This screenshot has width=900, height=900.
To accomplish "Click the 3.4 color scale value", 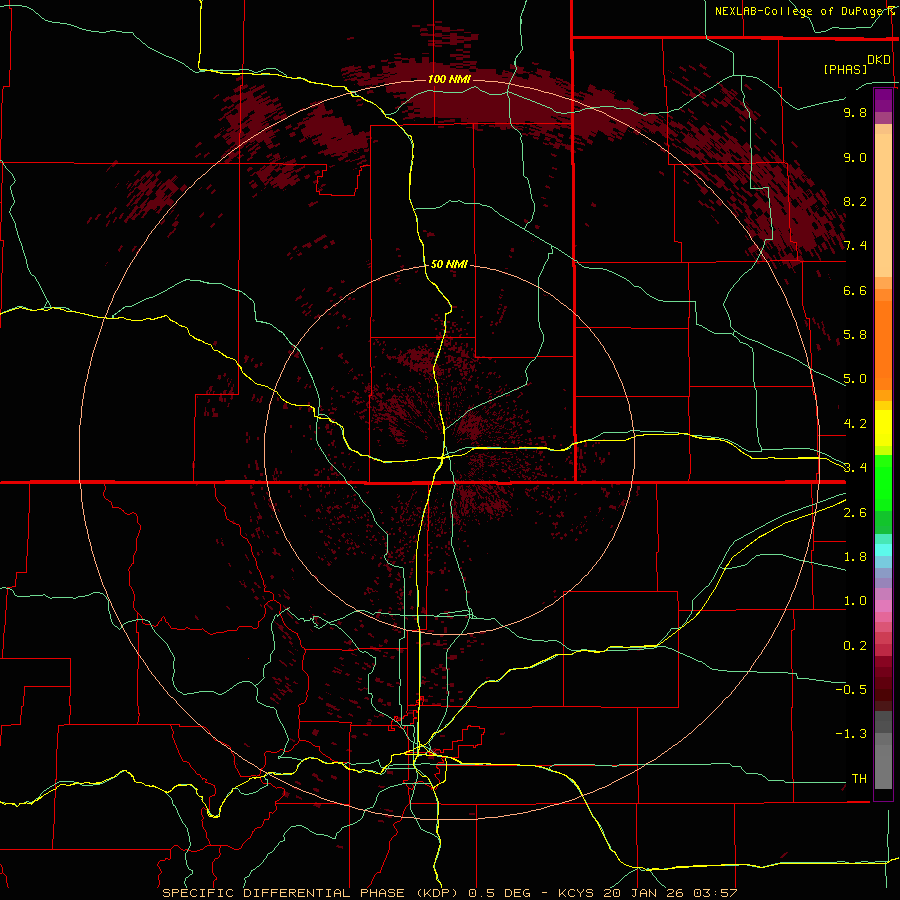I will (855, 467).
